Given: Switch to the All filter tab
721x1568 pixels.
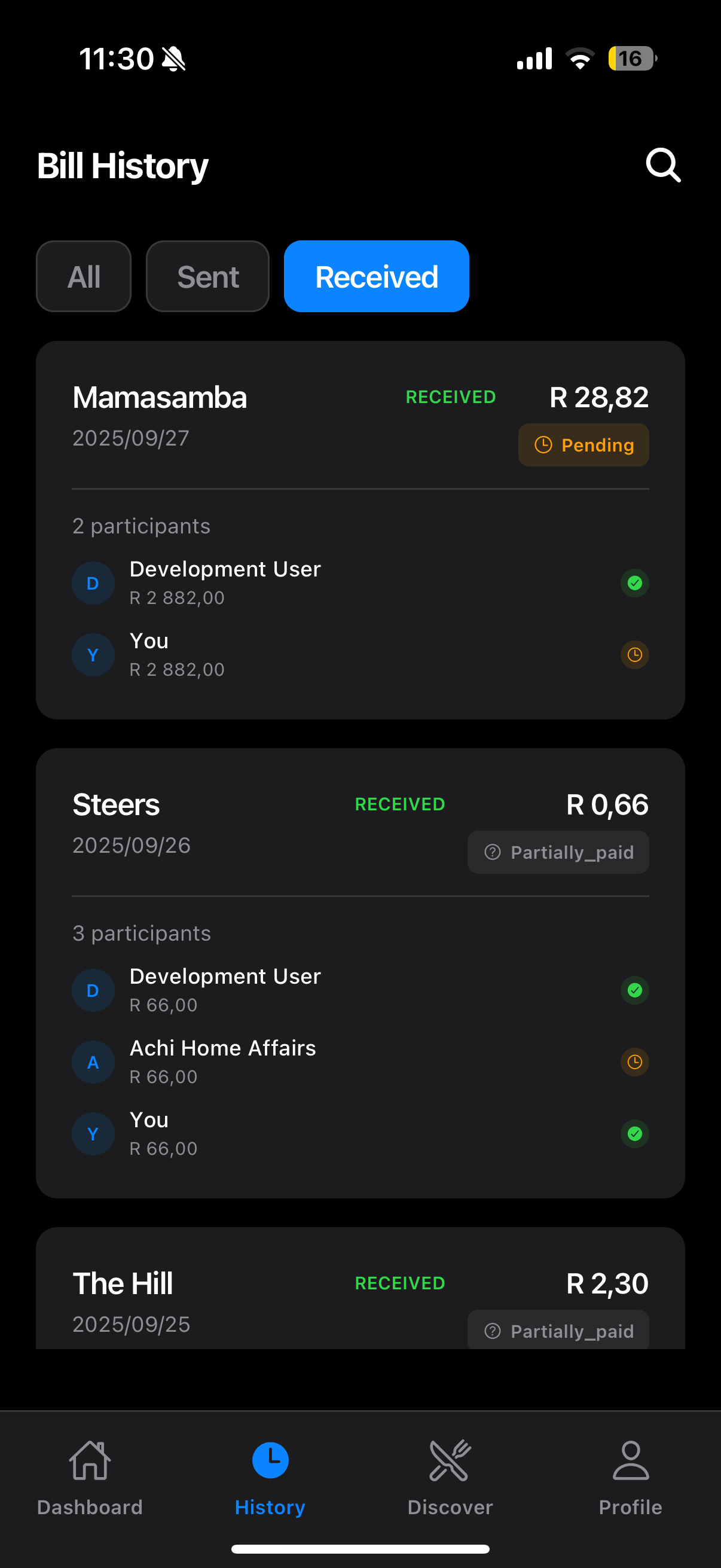Looking at the screenshot, I should click(x=84, y=276).
